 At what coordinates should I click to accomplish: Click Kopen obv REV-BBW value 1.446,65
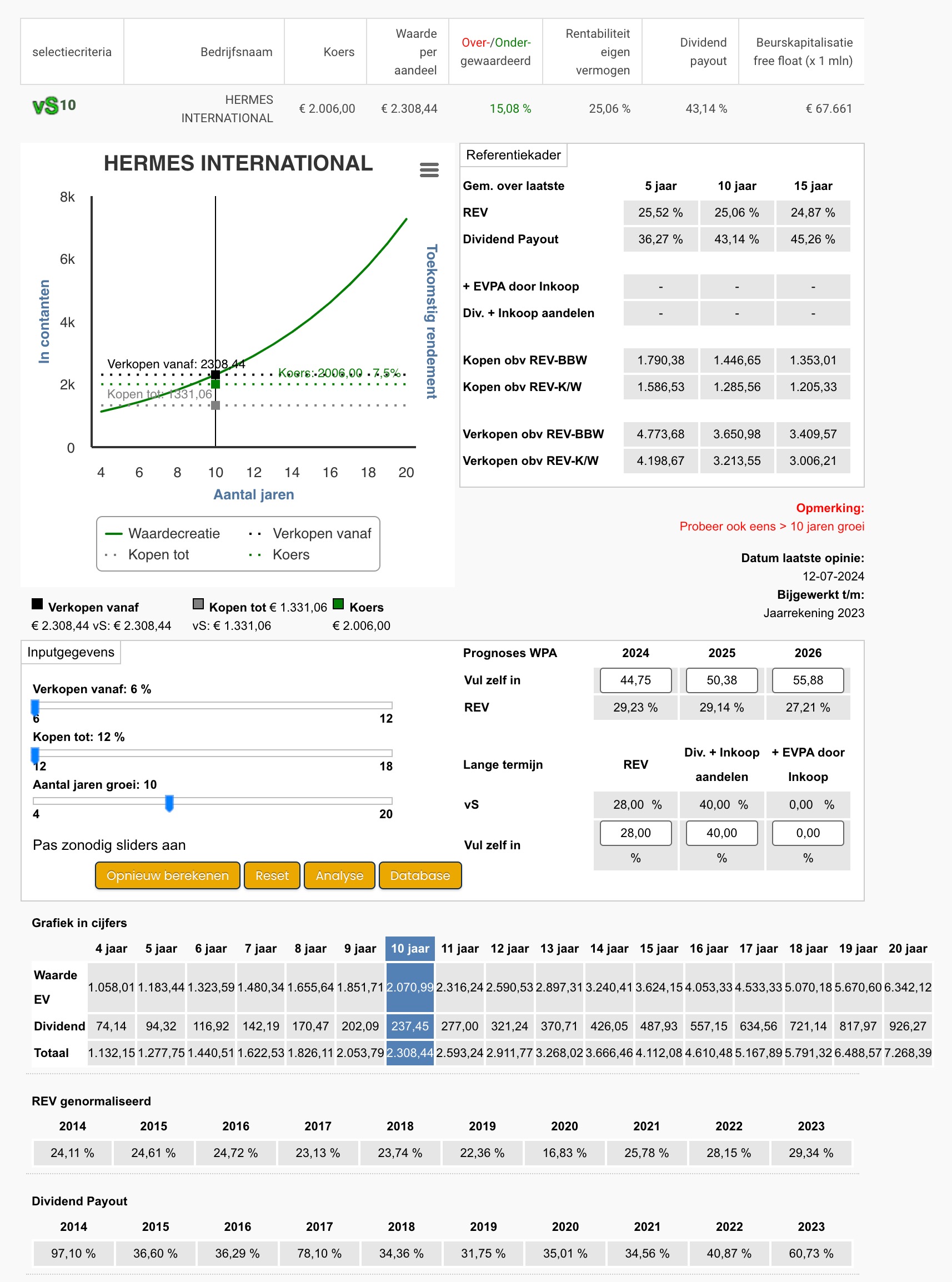(736, 360)
